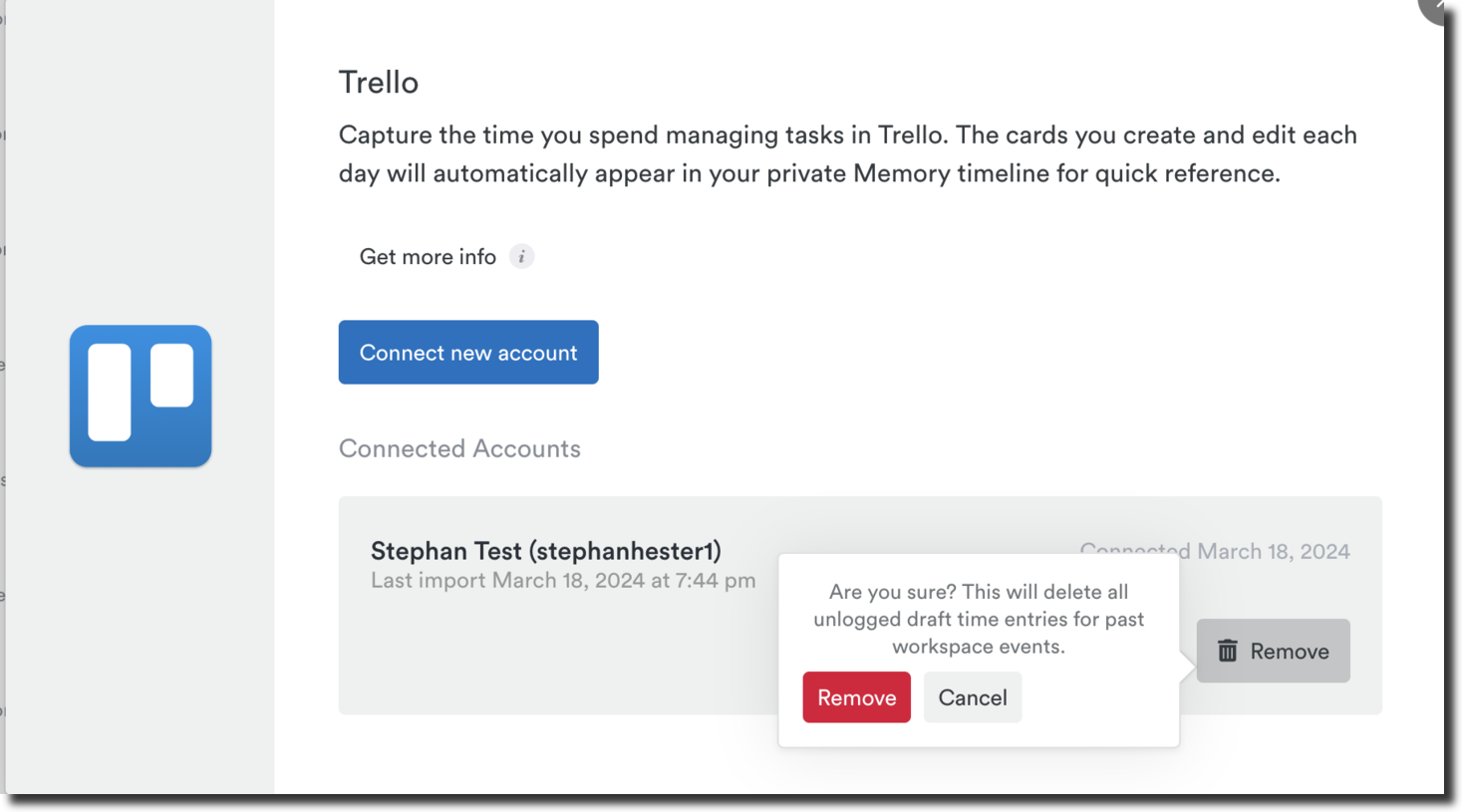
Task: Click the Trello description paragraph
Action: 848,153
